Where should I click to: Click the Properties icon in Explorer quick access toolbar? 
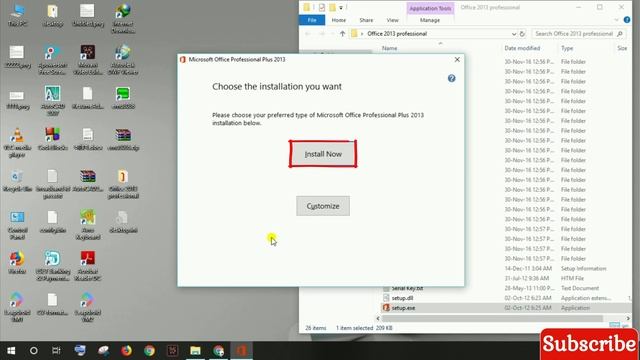point(322,7)
